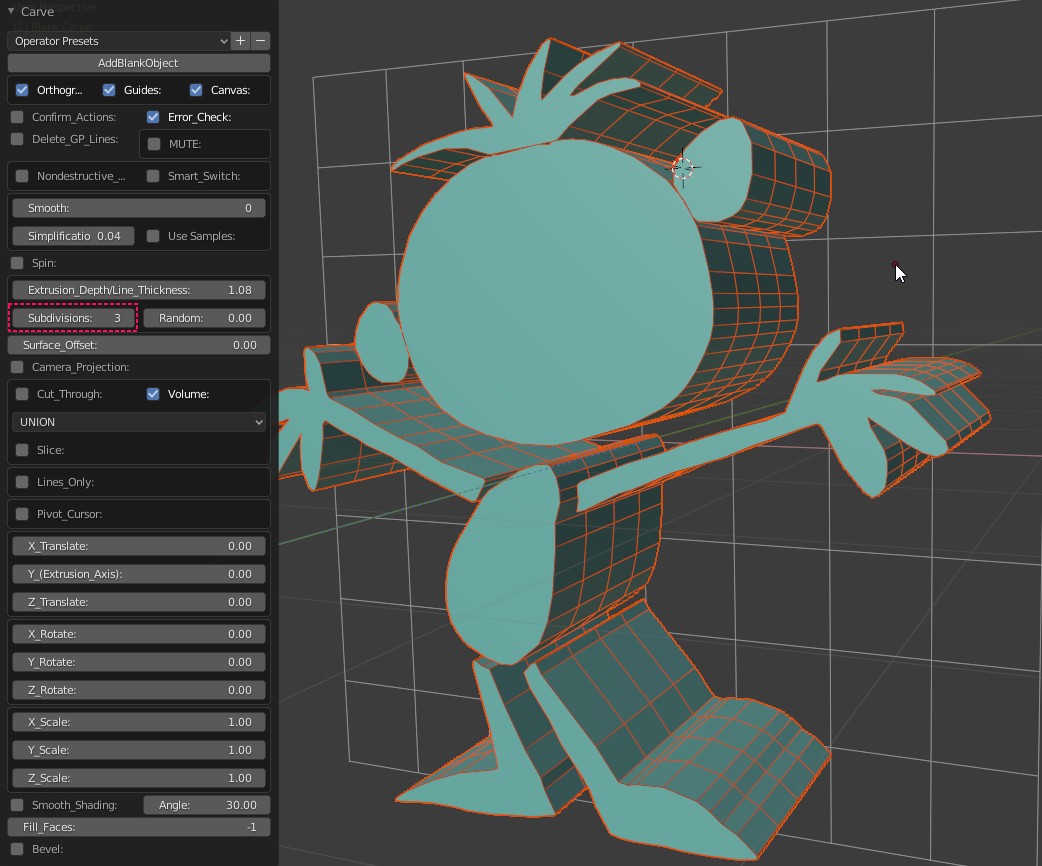Click the Angle value field

click(x=207, y=805)
